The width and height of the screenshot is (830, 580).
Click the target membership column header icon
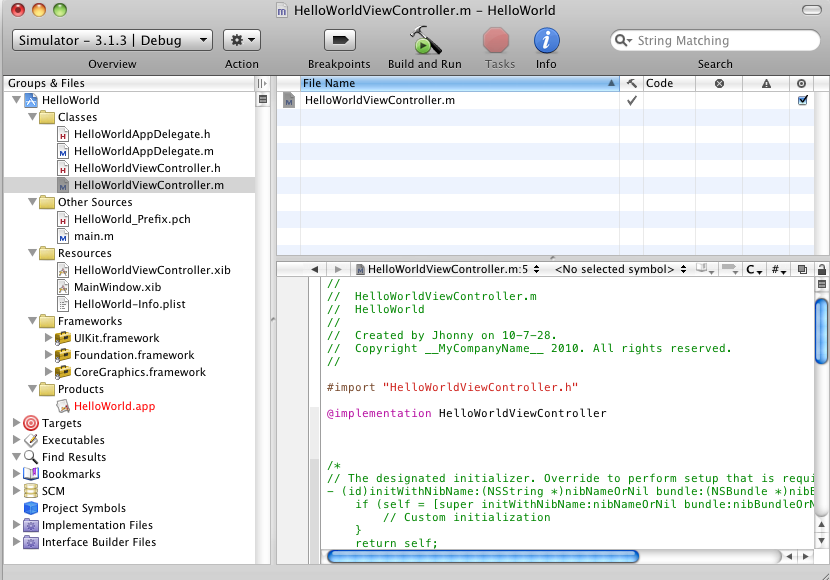801,83
